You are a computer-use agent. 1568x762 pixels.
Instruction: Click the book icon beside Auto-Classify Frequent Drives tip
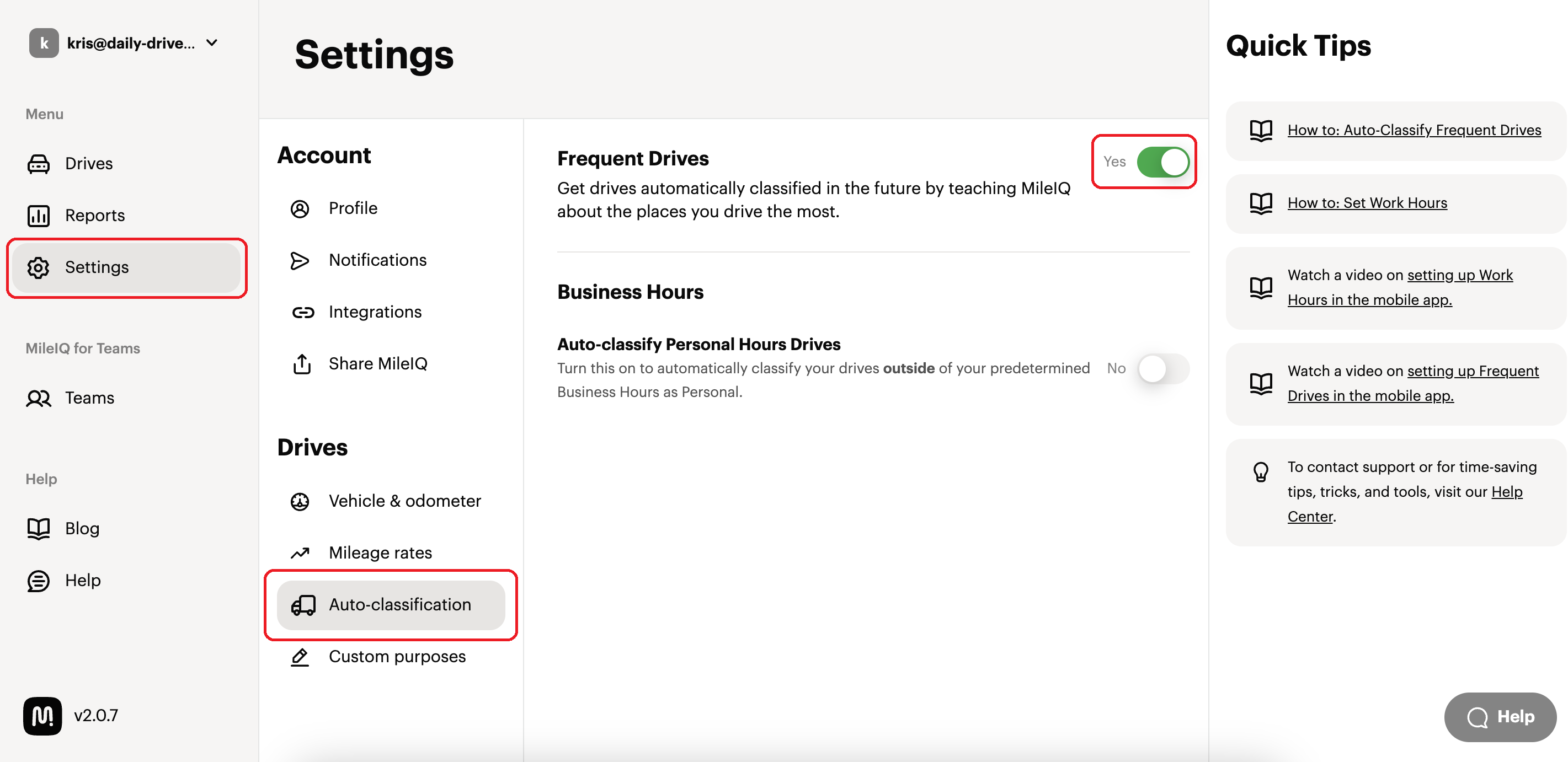click(1261, 130)
